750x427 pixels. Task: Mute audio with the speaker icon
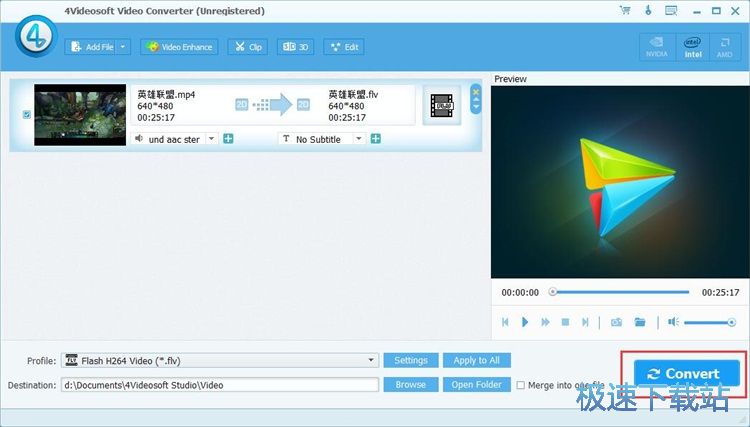(673, 322)
